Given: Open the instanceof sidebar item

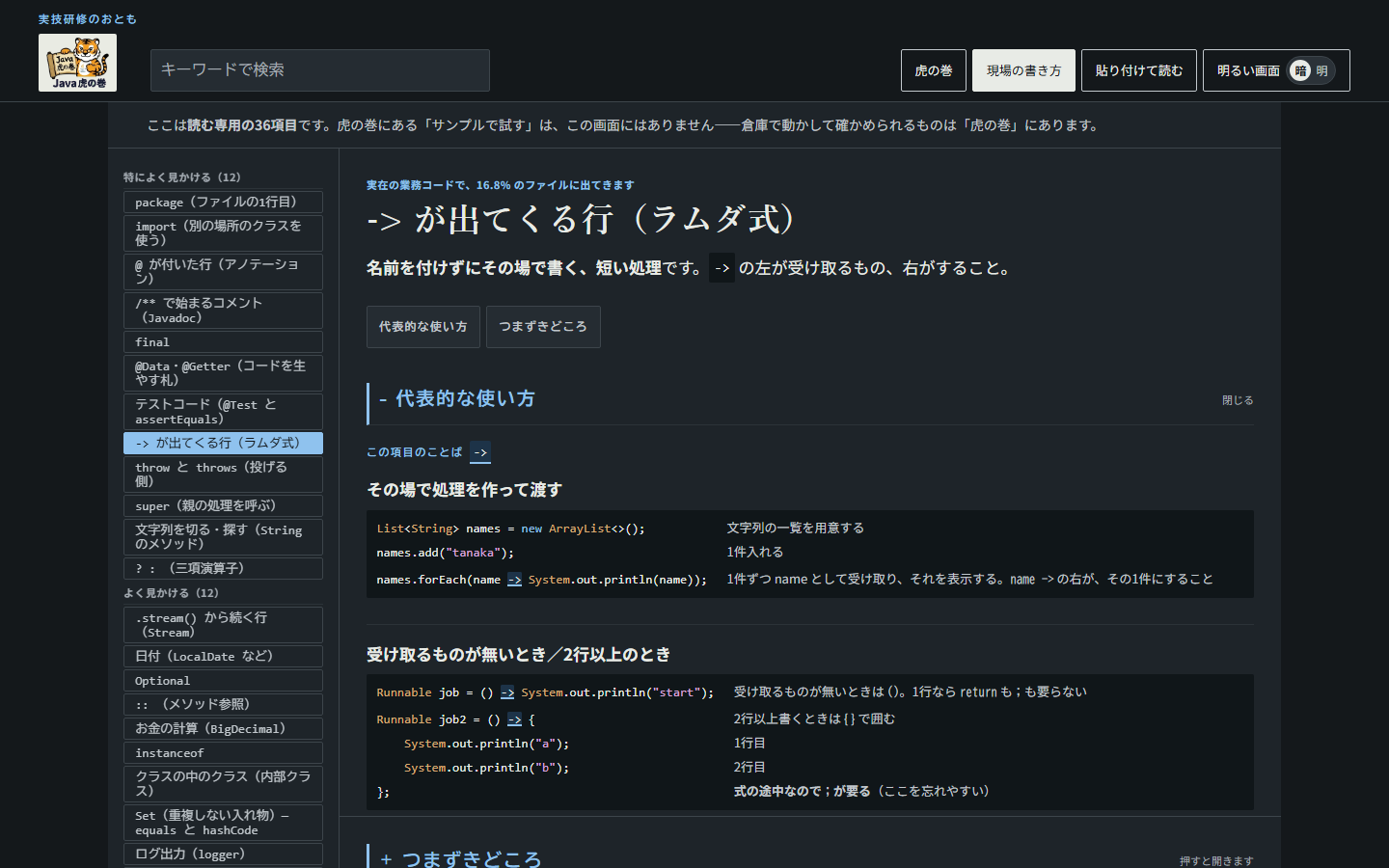Looking at the screenshot, I should [223, 753].
